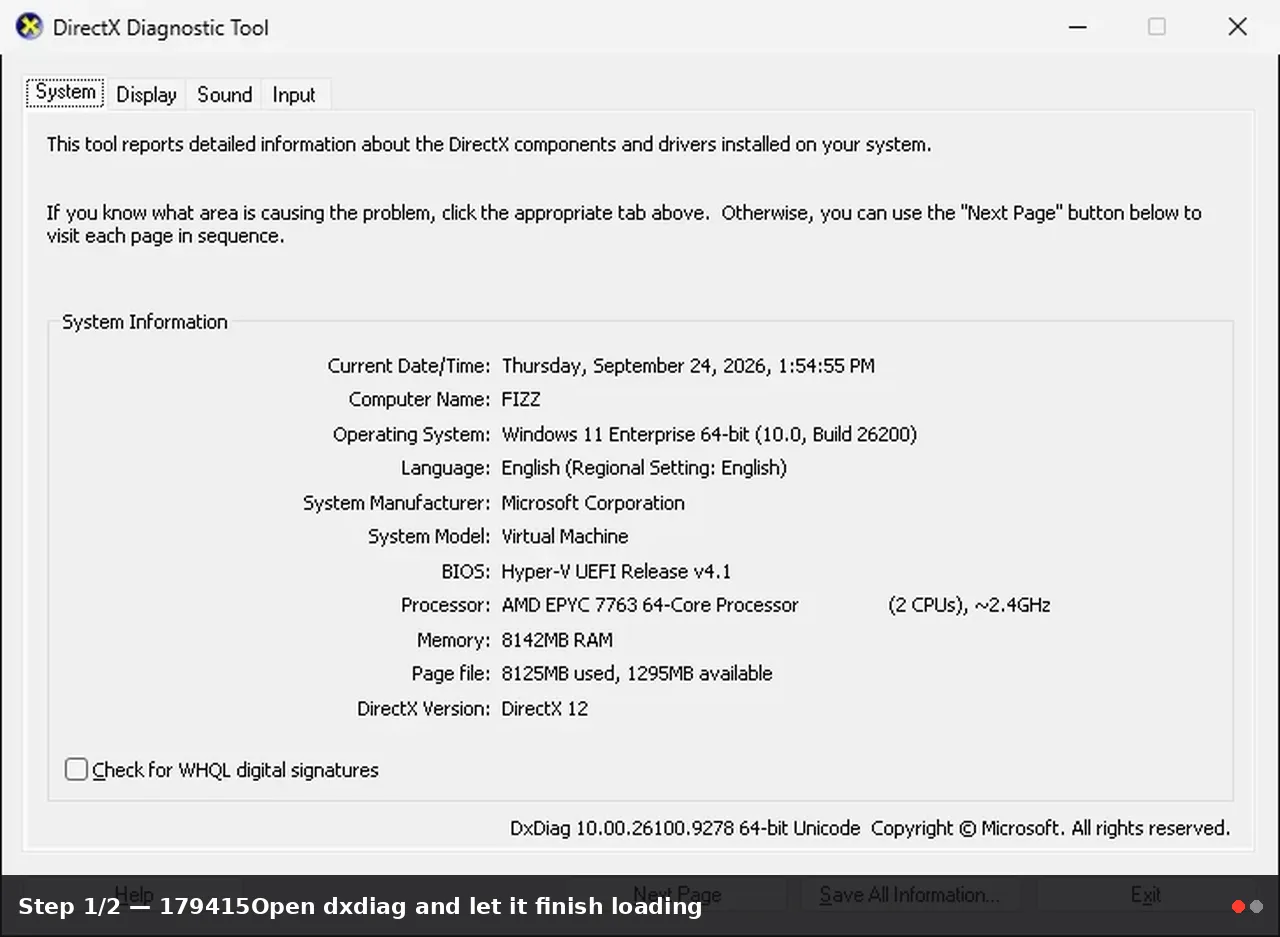The height and width of the screenshot is (937, 1280).
Task: Maximize the DirectX Diagnostic Tool window
Action: tap(1157, 27)
